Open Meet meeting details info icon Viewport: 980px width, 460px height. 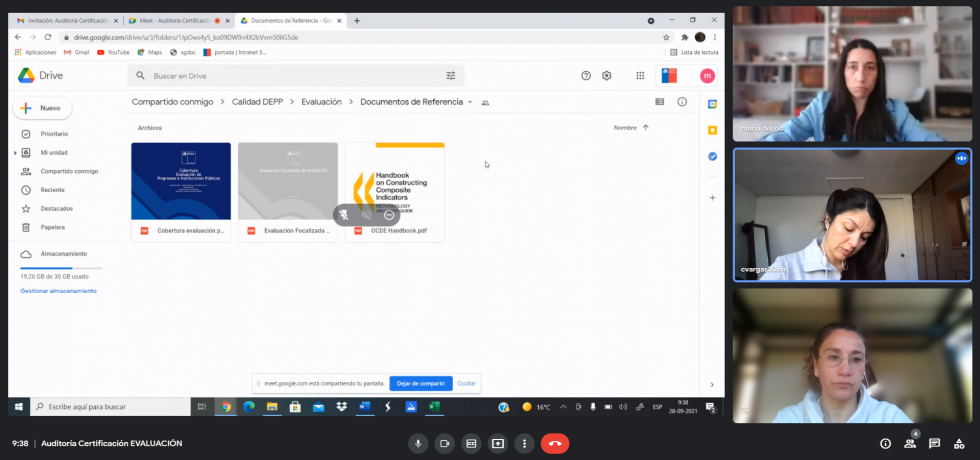click(885, 444)
